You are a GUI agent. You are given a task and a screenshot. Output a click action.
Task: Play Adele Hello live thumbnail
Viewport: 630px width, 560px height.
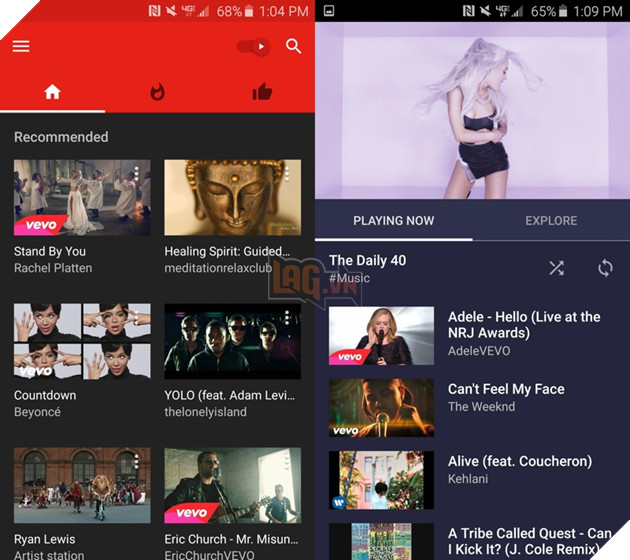(x=381, y=336)
